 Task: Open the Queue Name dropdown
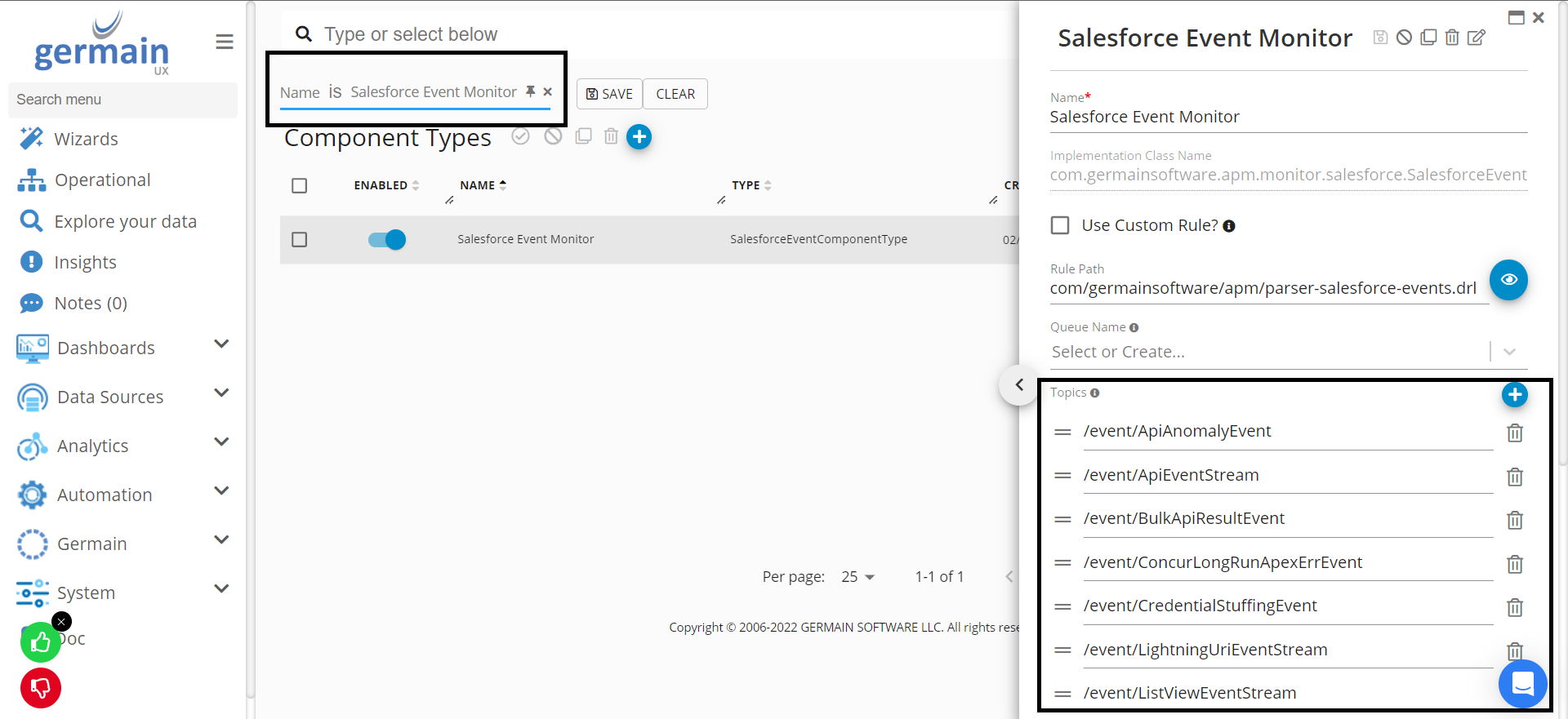point(1508,352)
